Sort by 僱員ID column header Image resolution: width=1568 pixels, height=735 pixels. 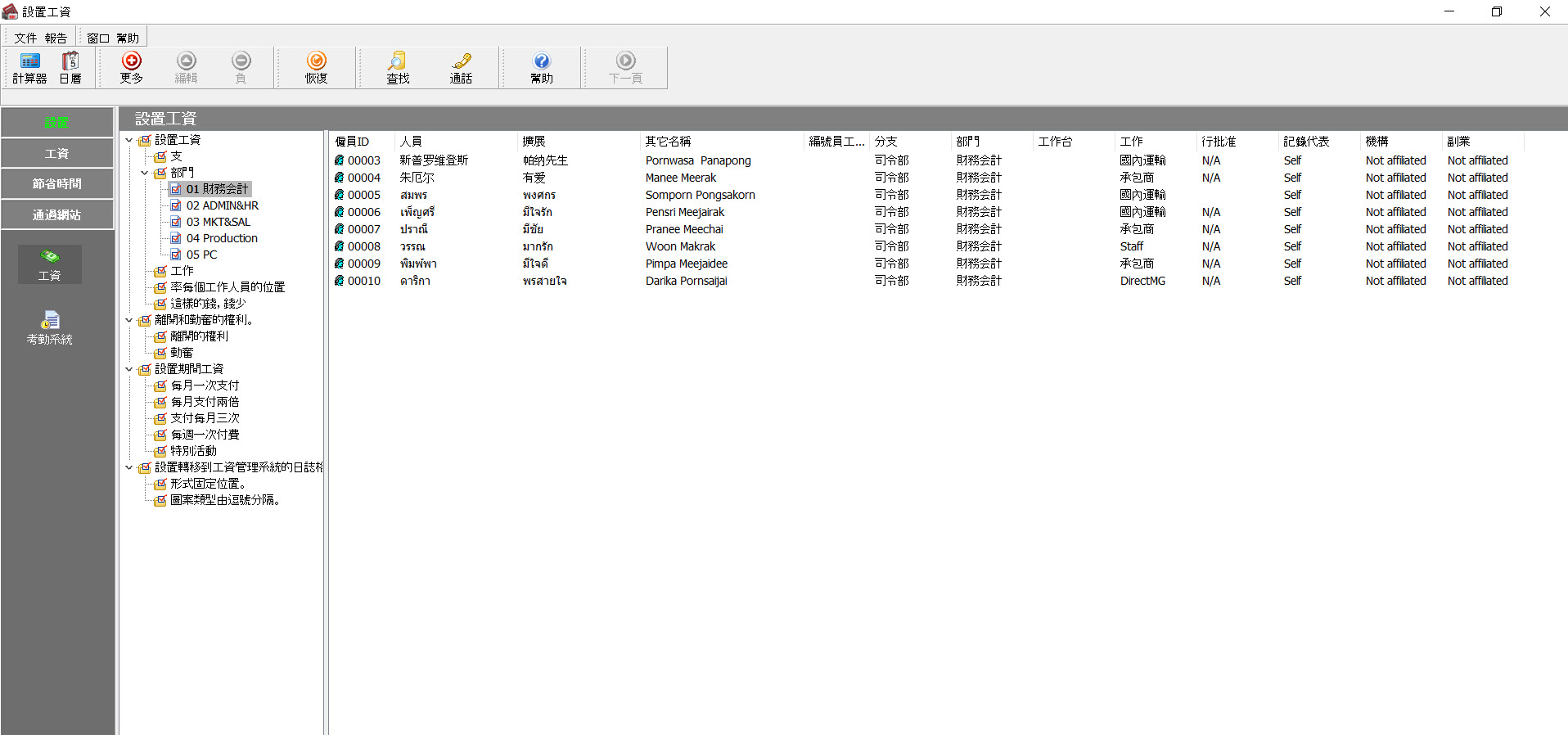tap(362, 141)
